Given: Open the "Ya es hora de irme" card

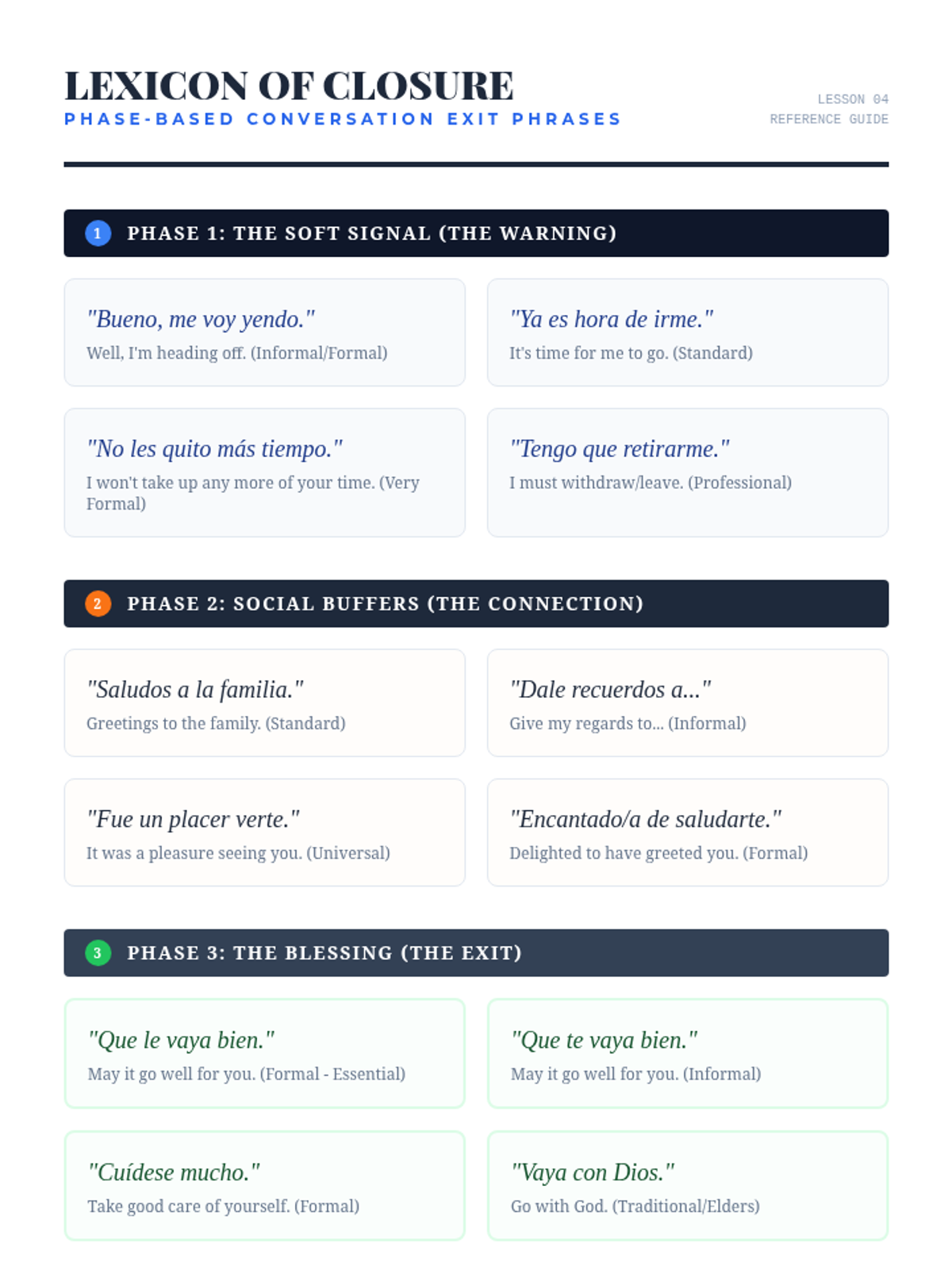Looking at the screenshot, I should [687, 333].
